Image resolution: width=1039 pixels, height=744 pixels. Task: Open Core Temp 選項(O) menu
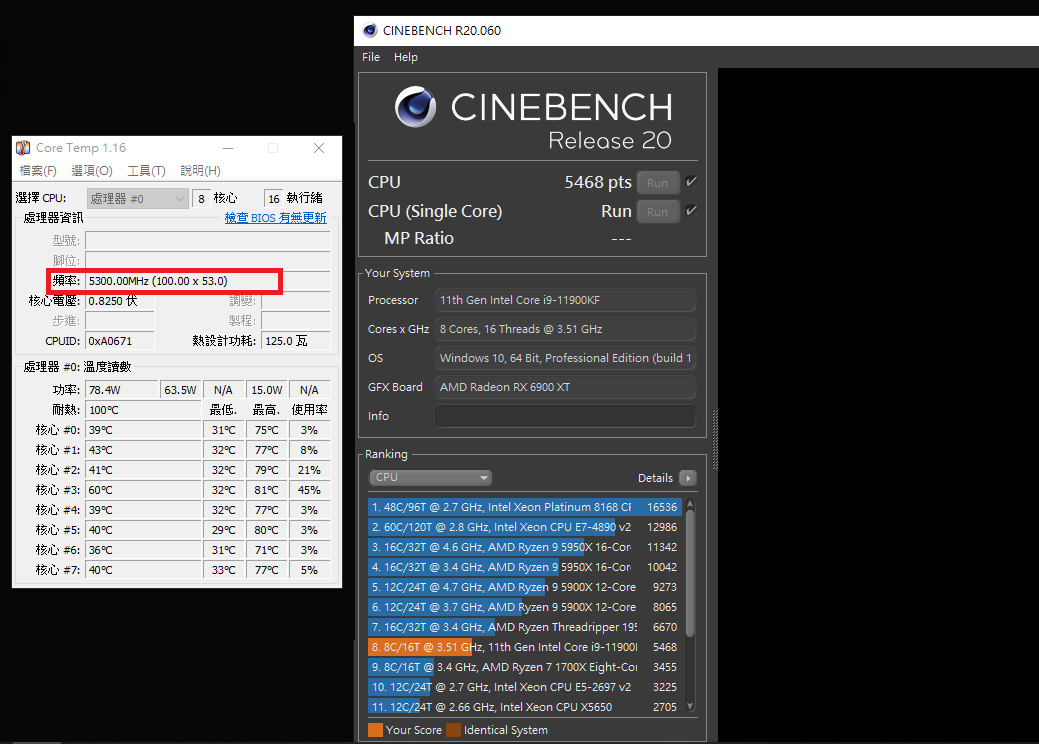click(91, 171)
